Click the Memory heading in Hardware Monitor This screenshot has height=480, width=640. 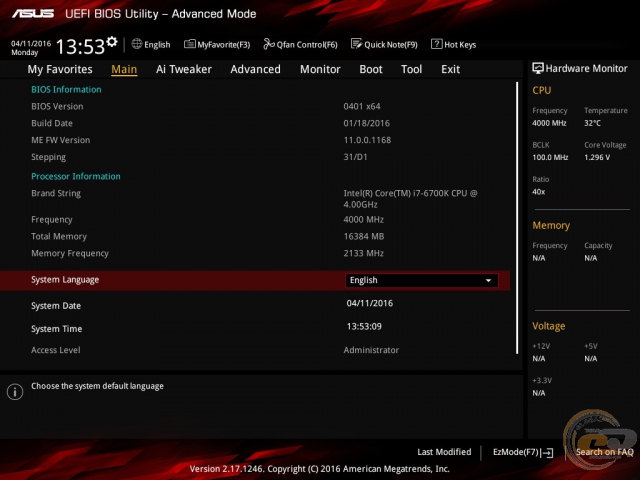click(x=551, y=225)
